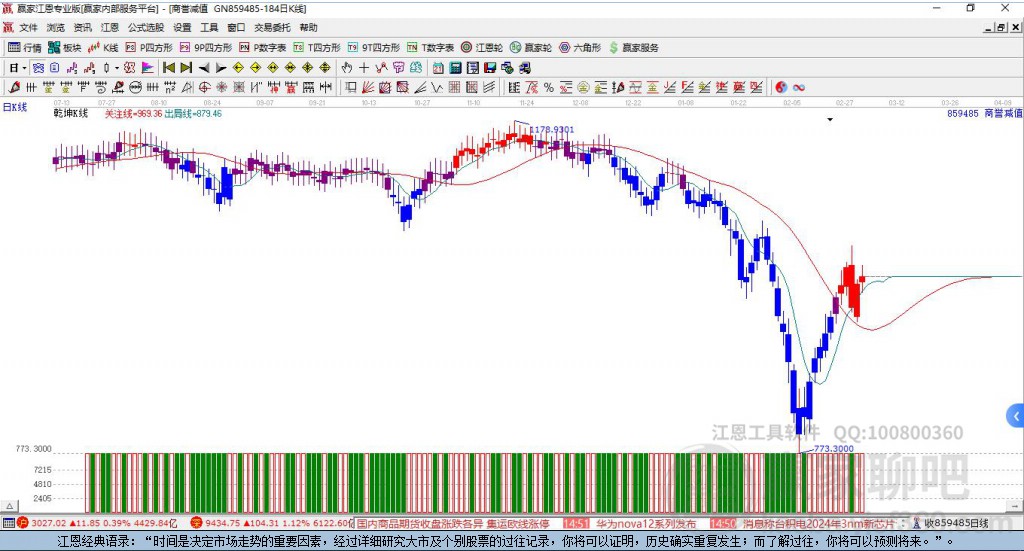The image size is (1024, 551).
Task: Expand side panel with blue chevron
Action: (x=1016, y=416)
